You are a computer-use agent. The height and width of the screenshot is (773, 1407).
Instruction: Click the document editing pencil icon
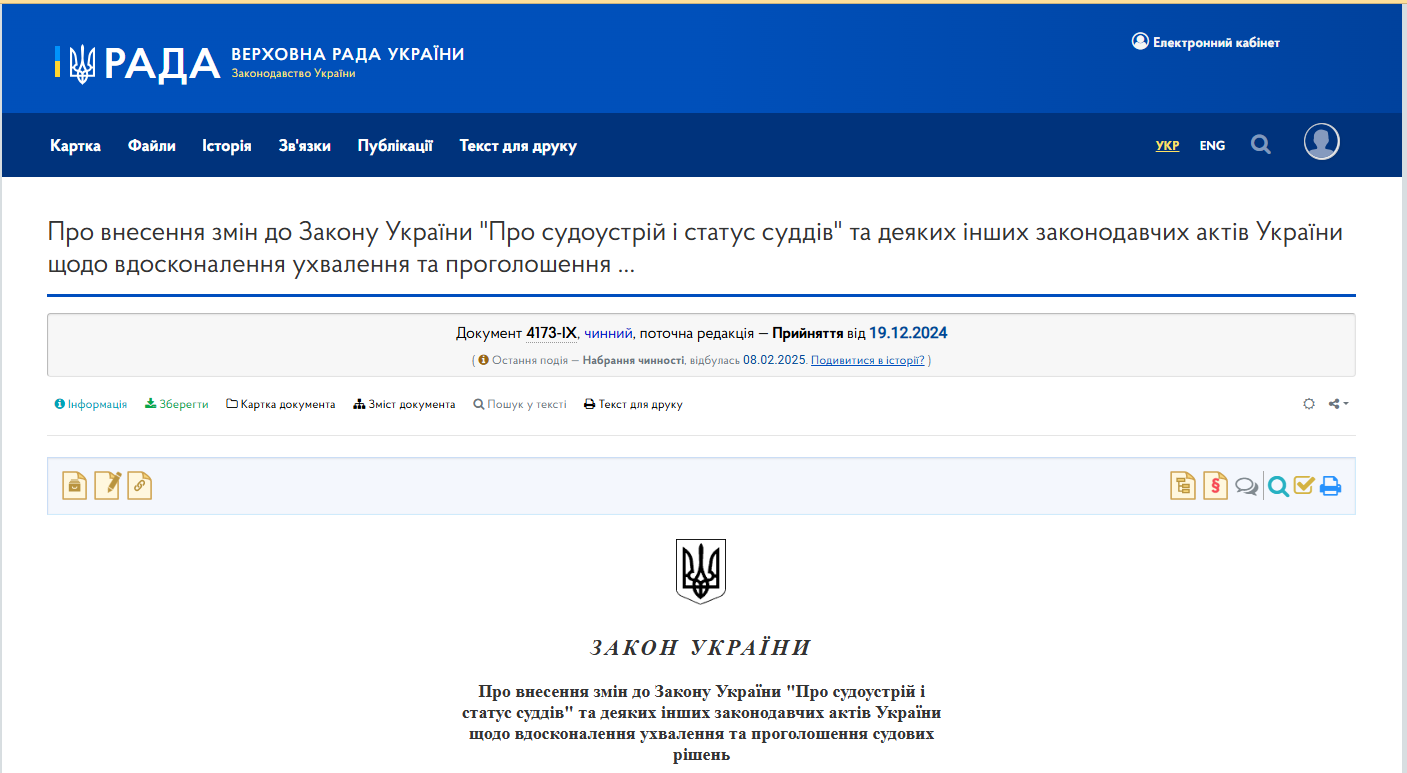tap(107, 485)
